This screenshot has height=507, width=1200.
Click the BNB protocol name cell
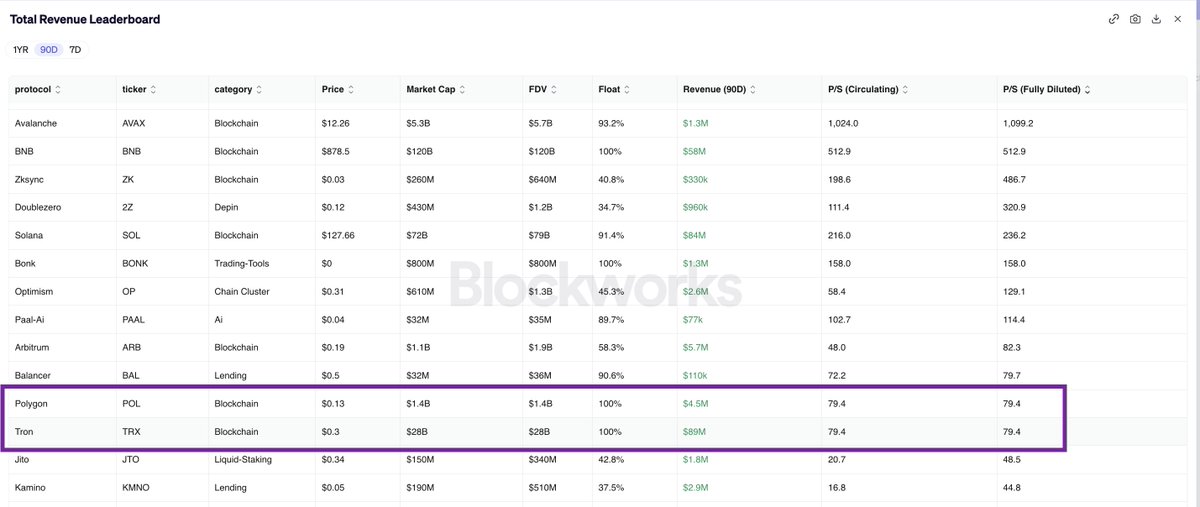click(24, 151)
